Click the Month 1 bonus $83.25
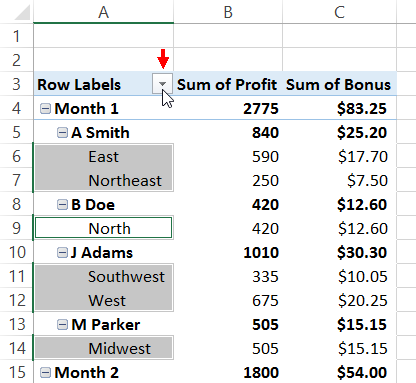 (362, 109)
